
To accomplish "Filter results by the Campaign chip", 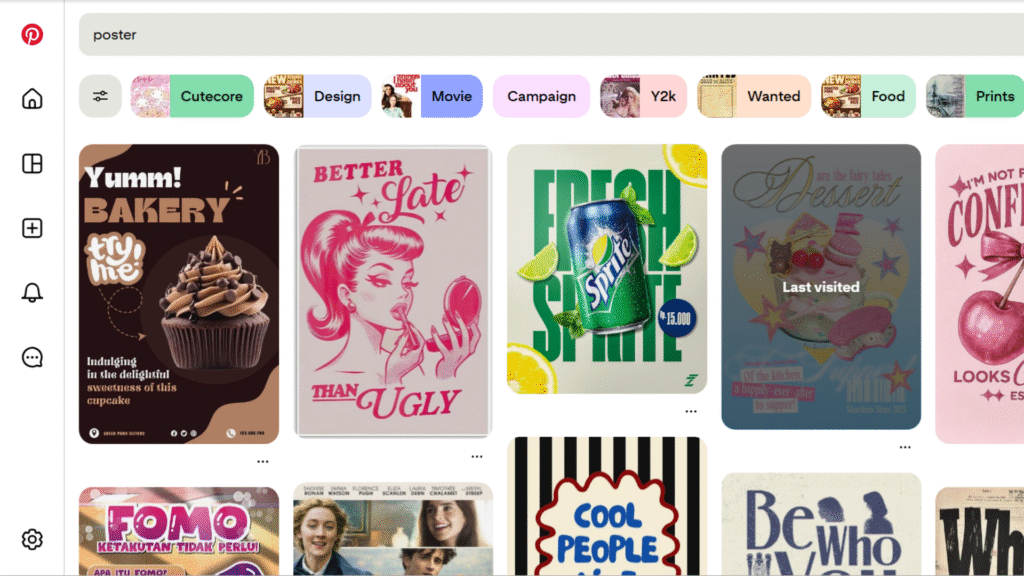I will 541,96.
